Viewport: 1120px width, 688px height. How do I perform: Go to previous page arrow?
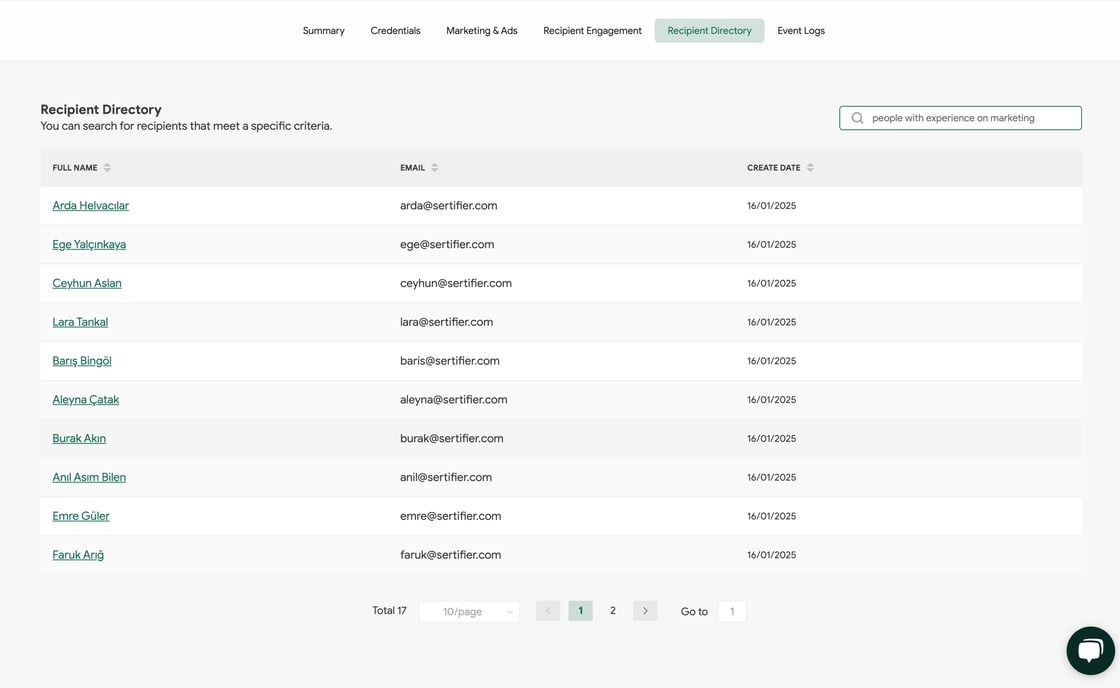548,611
